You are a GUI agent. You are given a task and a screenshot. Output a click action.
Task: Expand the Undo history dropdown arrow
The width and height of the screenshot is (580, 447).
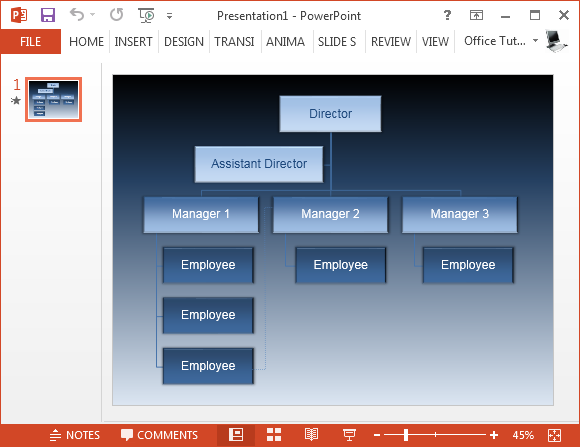tap(92, 15)
